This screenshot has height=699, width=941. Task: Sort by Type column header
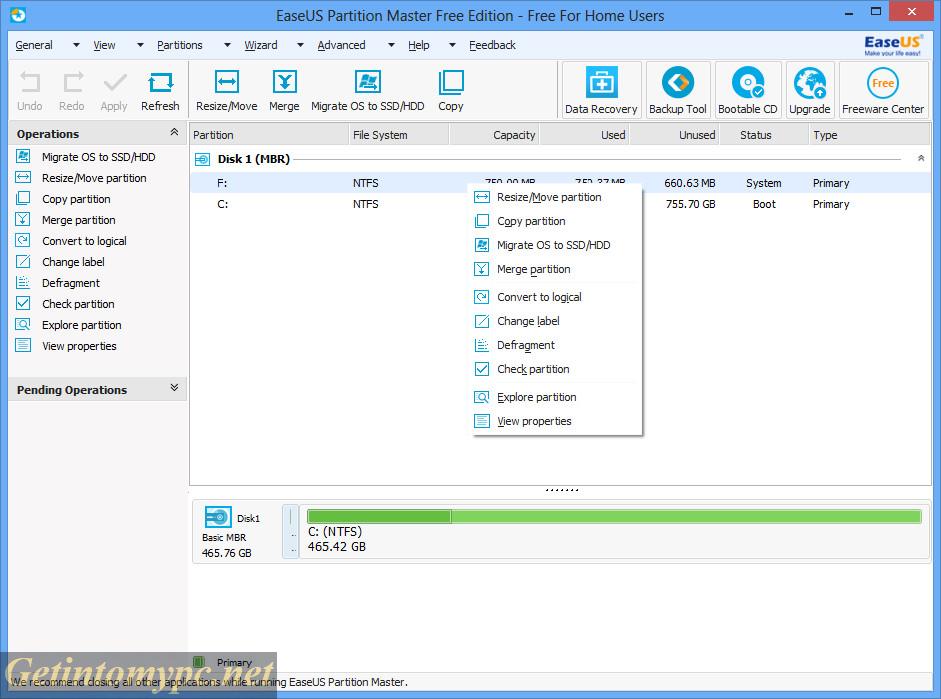[870, 135]
